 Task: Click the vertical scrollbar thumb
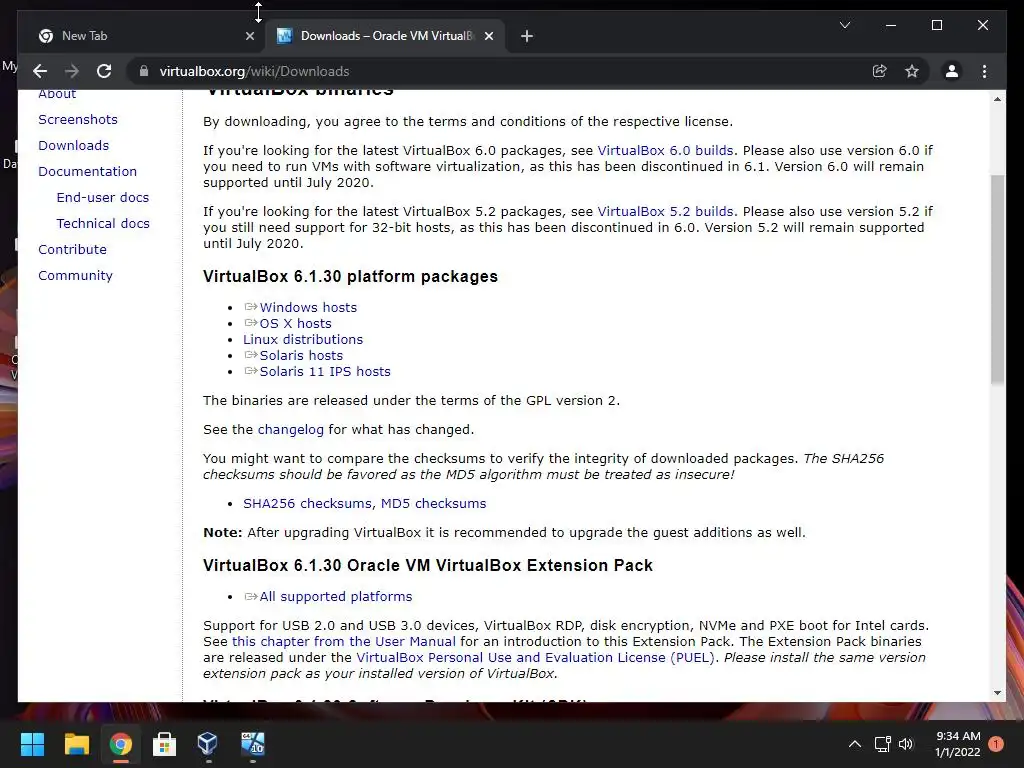pos(997,280)
